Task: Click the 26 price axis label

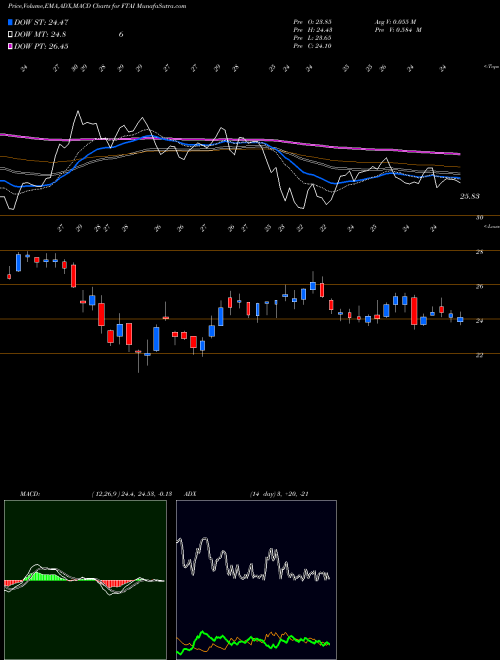Action: tap(479, 287)
